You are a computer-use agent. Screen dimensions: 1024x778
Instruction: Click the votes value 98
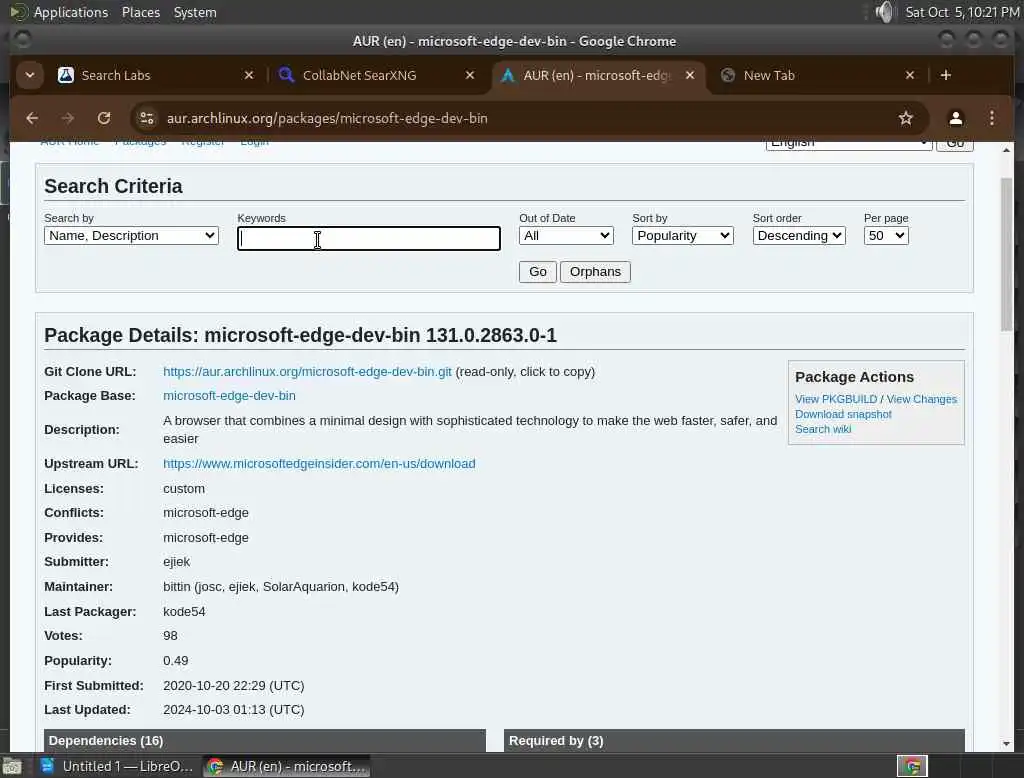point(170,636)
